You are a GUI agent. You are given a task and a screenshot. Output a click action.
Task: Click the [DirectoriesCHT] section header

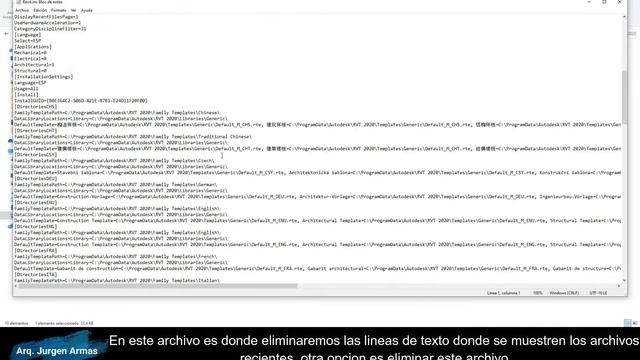coord(36,131)
